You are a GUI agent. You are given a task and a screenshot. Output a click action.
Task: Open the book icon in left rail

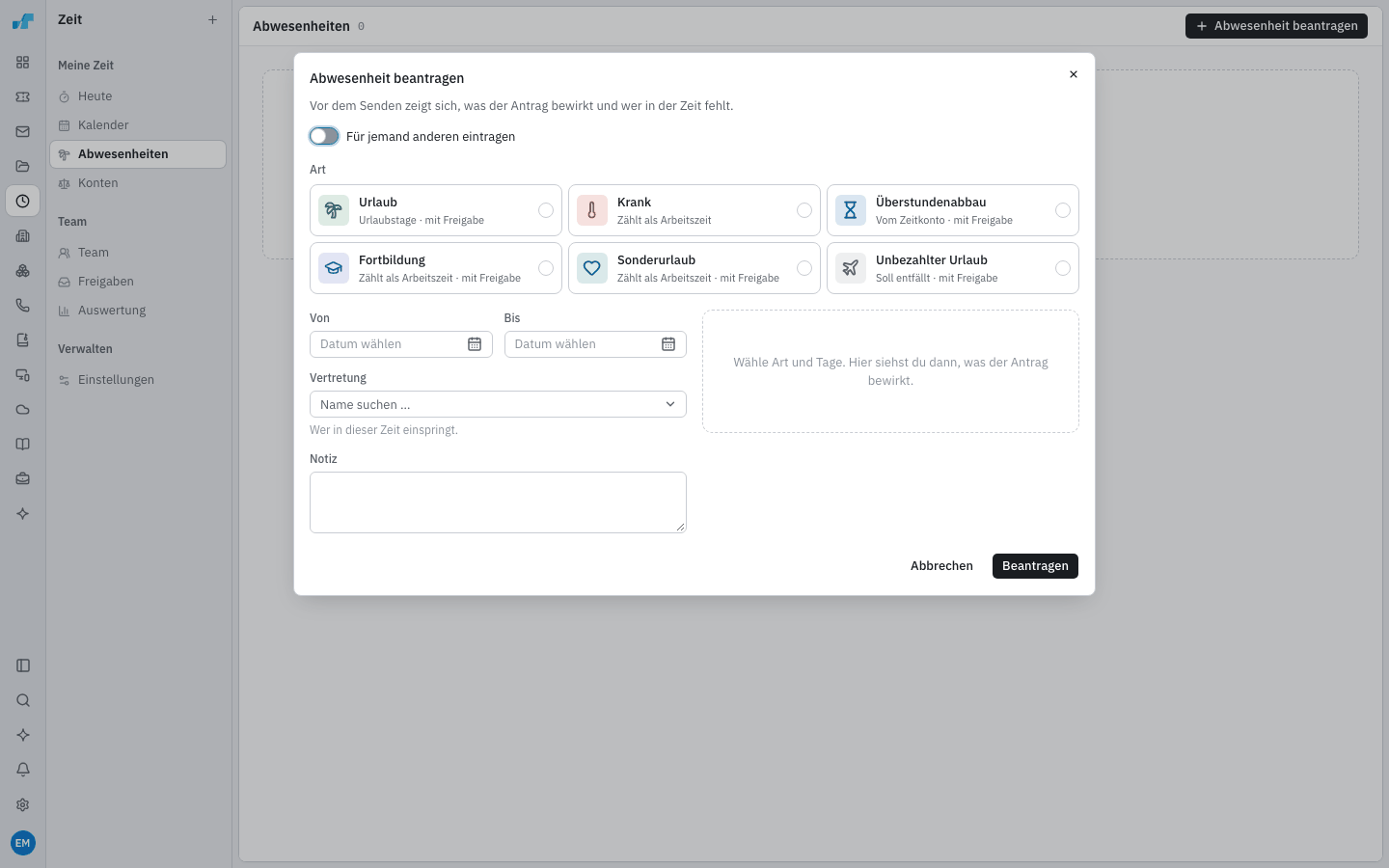click(x=23, y=445)
